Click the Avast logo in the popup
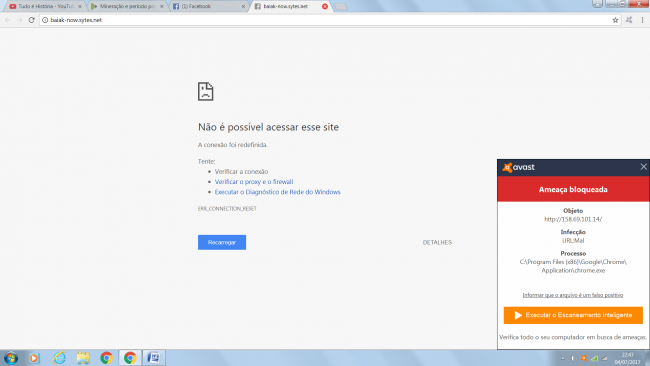This screenshot has width=650, height=366. [519, 167]
